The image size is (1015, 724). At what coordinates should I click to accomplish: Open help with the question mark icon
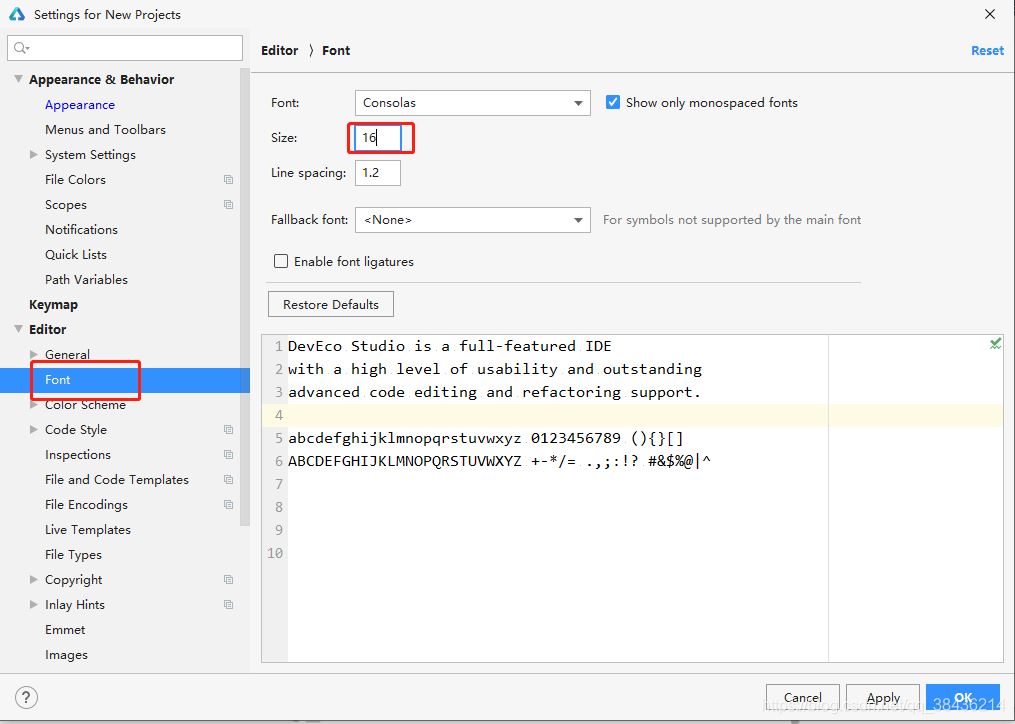(x=26, y=697)
